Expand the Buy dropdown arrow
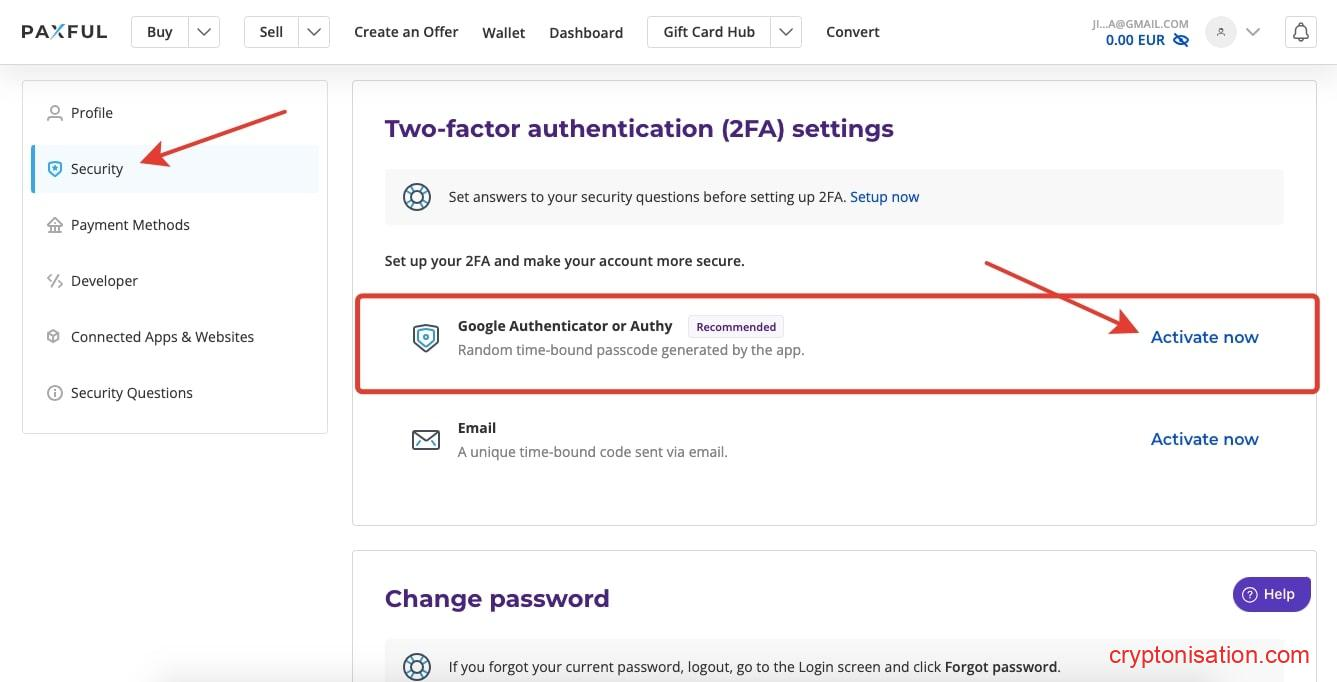The height and width of the screenshot is (682, 1337). [x=204, y=32]
